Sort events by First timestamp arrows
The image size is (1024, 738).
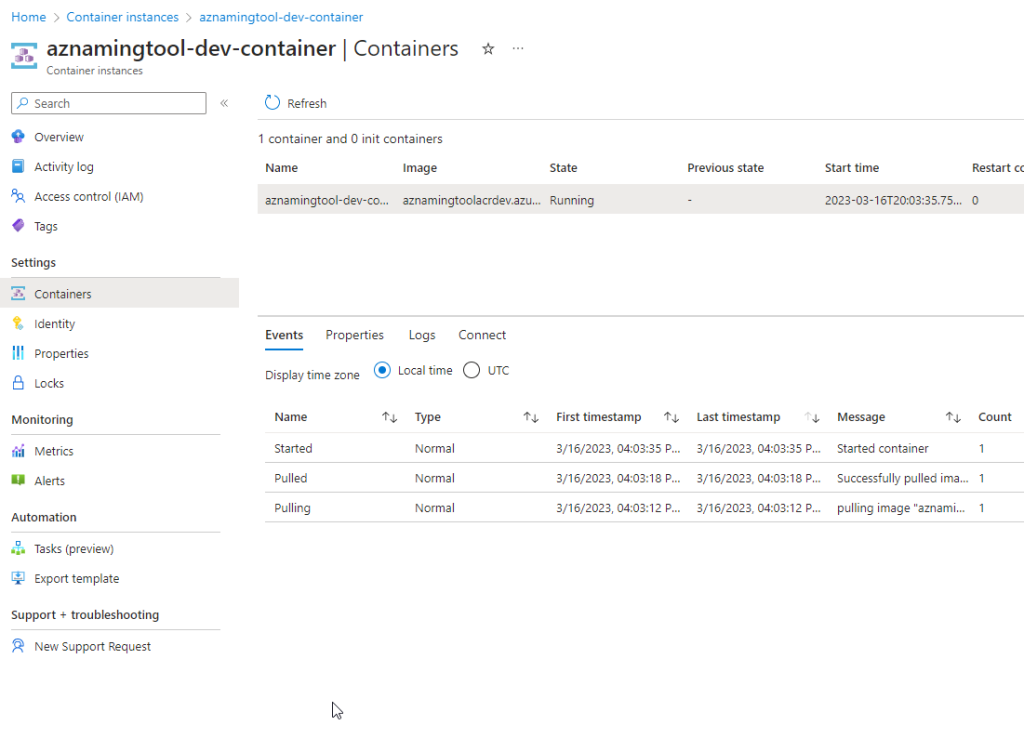(671, 417)
